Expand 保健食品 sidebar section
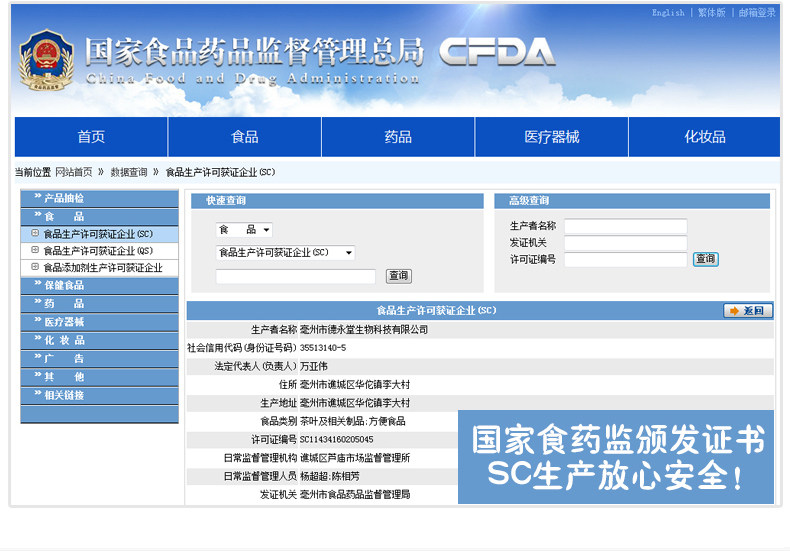The height and width of the screenshot is (551, 790). [x=99, y=285]
